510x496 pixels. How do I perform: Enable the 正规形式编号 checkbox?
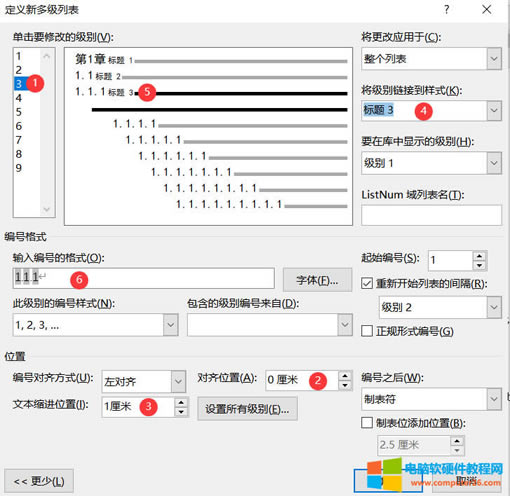click(x=367, y=331)
